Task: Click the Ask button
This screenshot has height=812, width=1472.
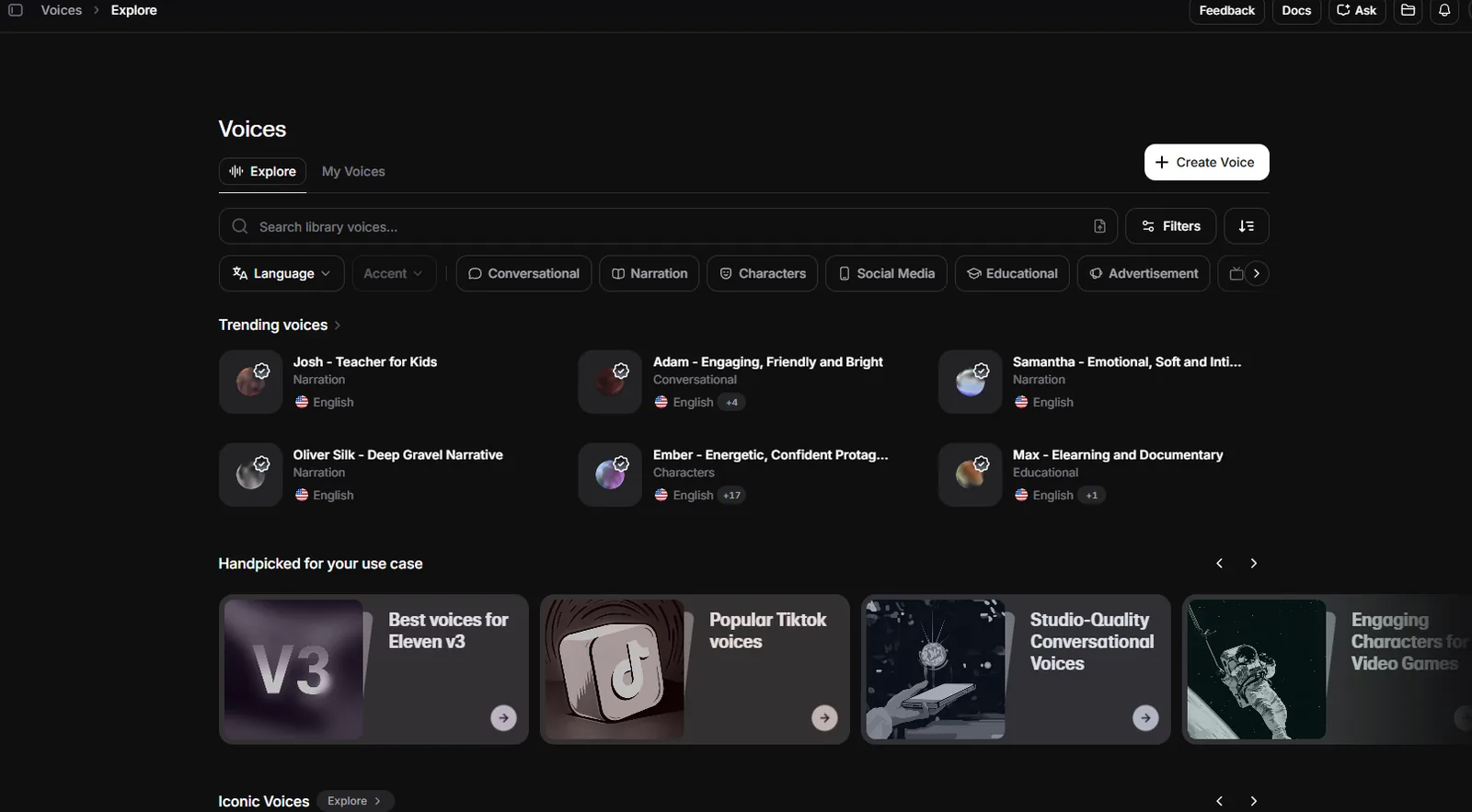Action: (x=1357, y=10)
